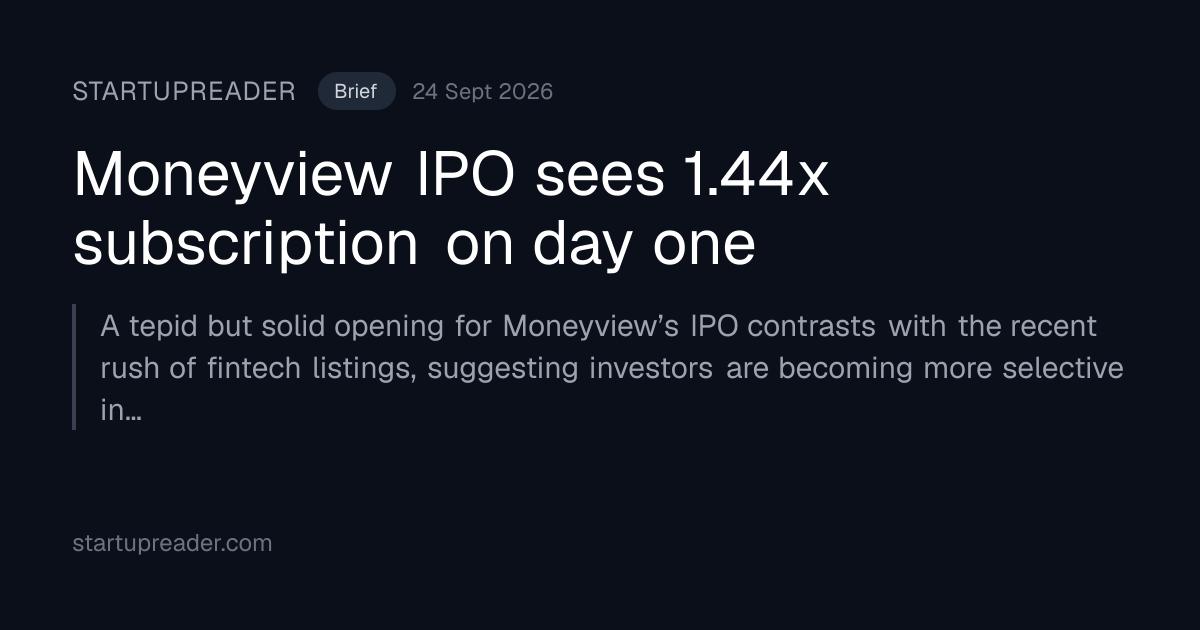The width and height of the screenshot is (1200, 630).
Task: Click the 24 Sept 2026 date
Action: (482, 92)
